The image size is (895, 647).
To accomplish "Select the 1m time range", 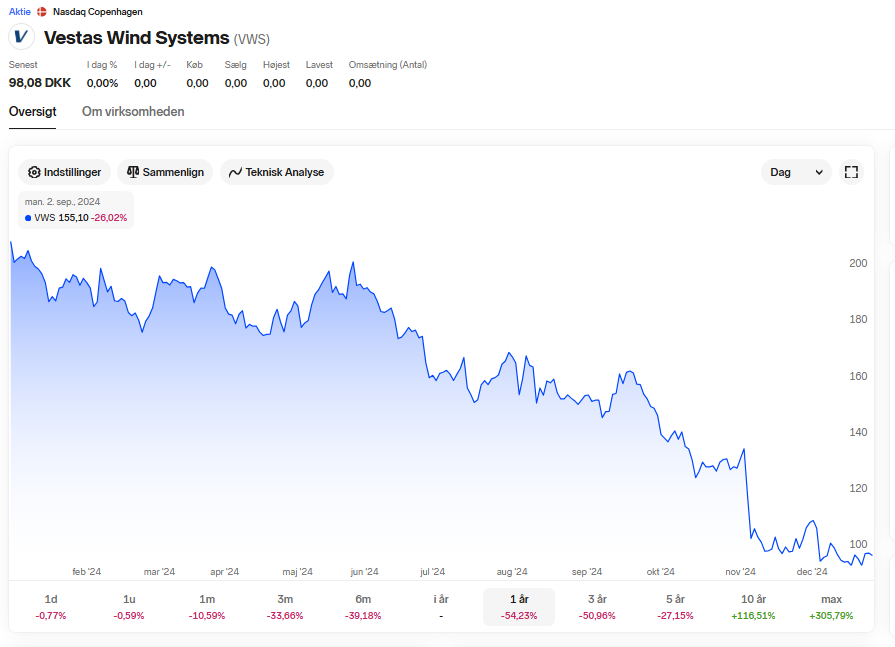I will pos(207,606).
